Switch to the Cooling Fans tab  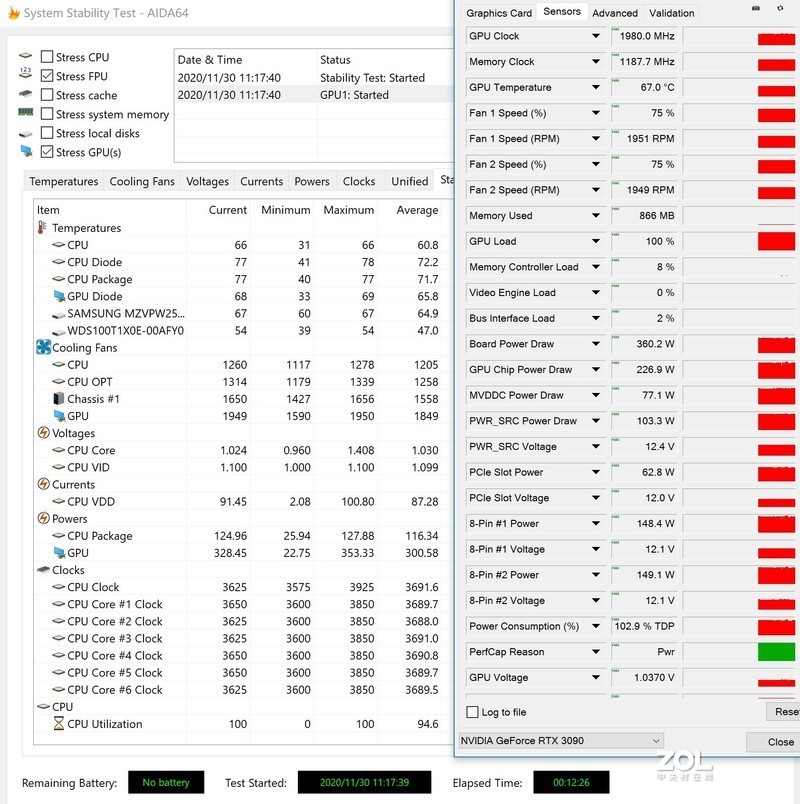click(x=142, y=181)
